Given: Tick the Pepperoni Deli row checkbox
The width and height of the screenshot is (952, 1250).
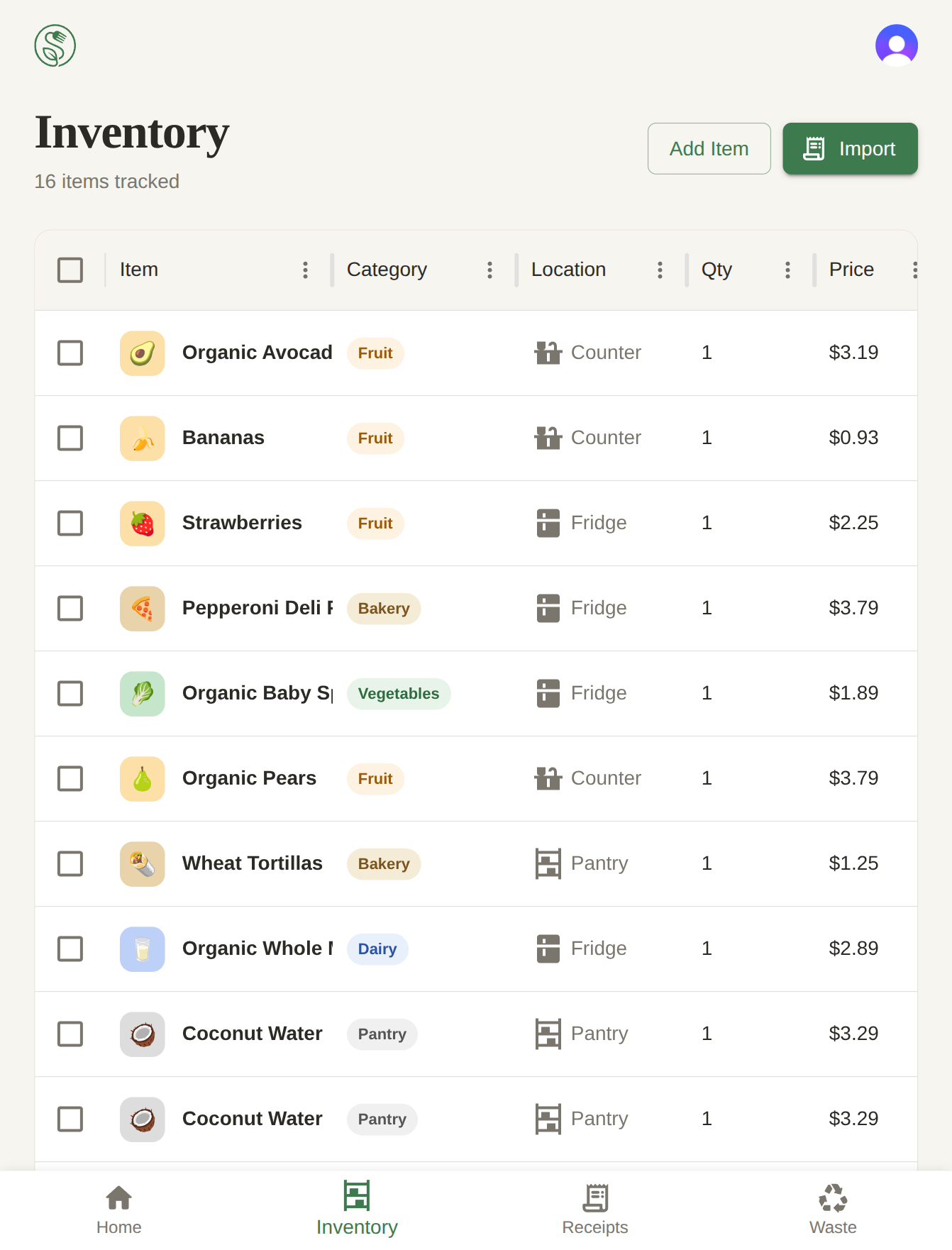Looking at the screenshot, I should [70, 608].
